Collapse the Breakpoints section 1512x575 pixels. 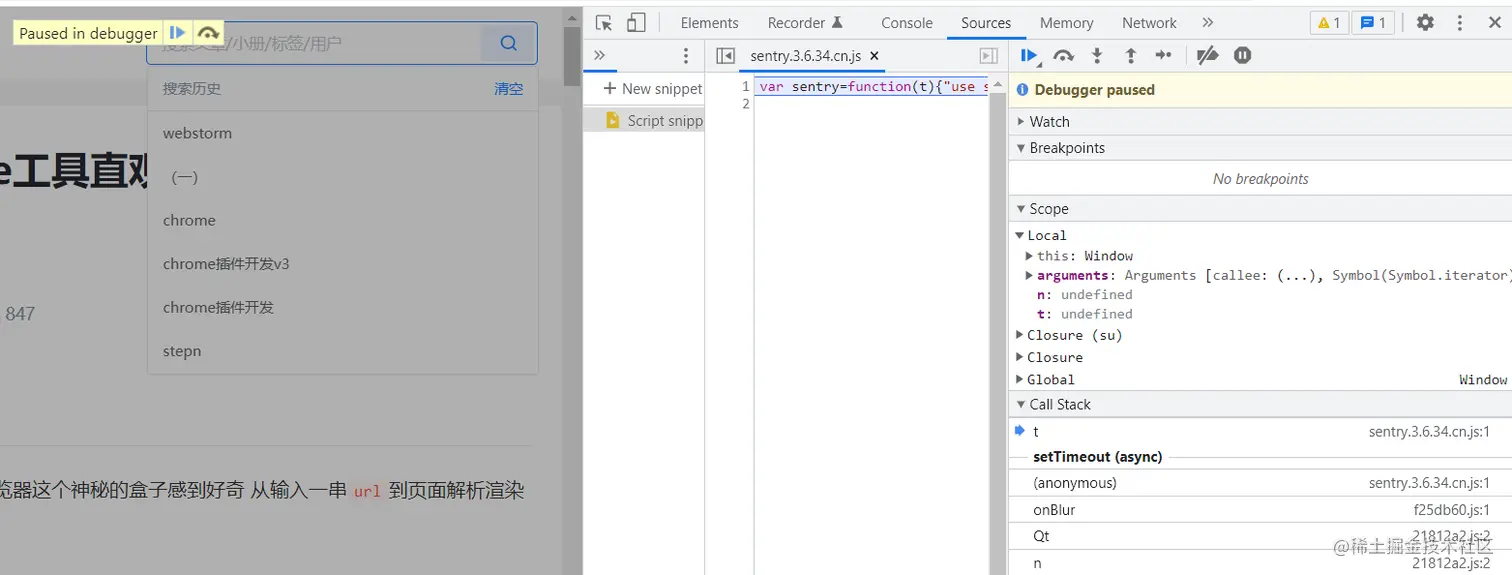click(x=1260, y=147)
